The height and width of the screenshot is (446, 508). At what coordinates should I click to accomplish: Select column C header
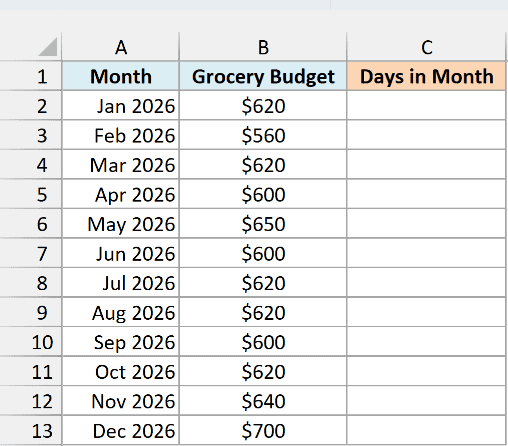coord(426,47)
